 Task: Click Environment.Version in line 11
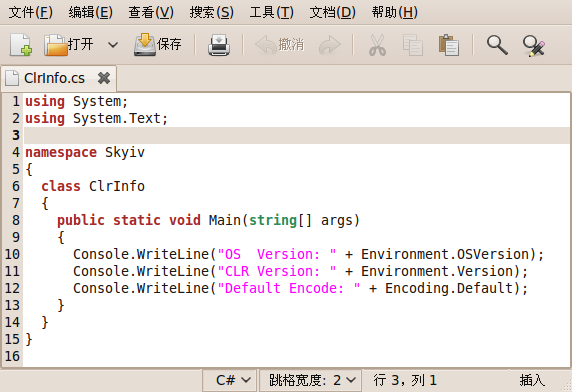pyautogui.click(x=437, y=271)
